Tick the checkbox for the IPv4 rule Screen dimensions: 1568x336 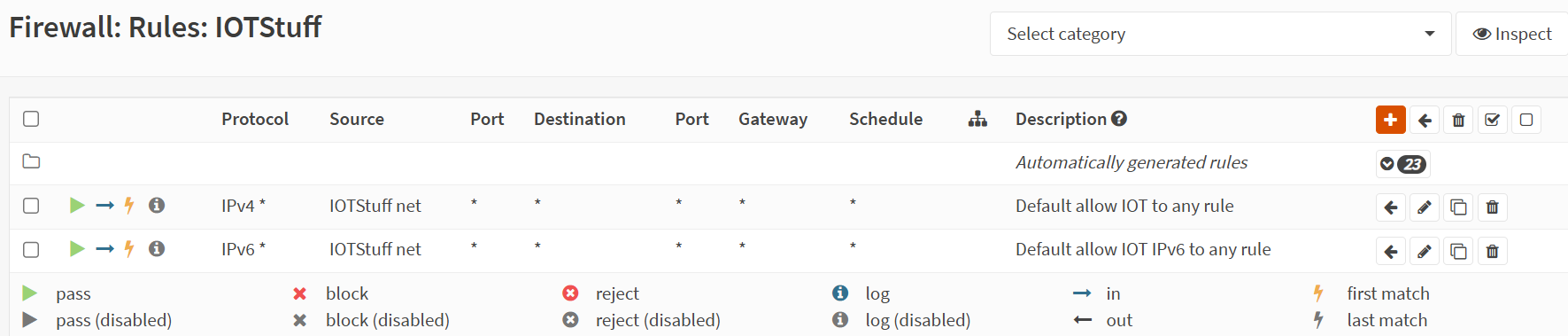tap(31, 206)
